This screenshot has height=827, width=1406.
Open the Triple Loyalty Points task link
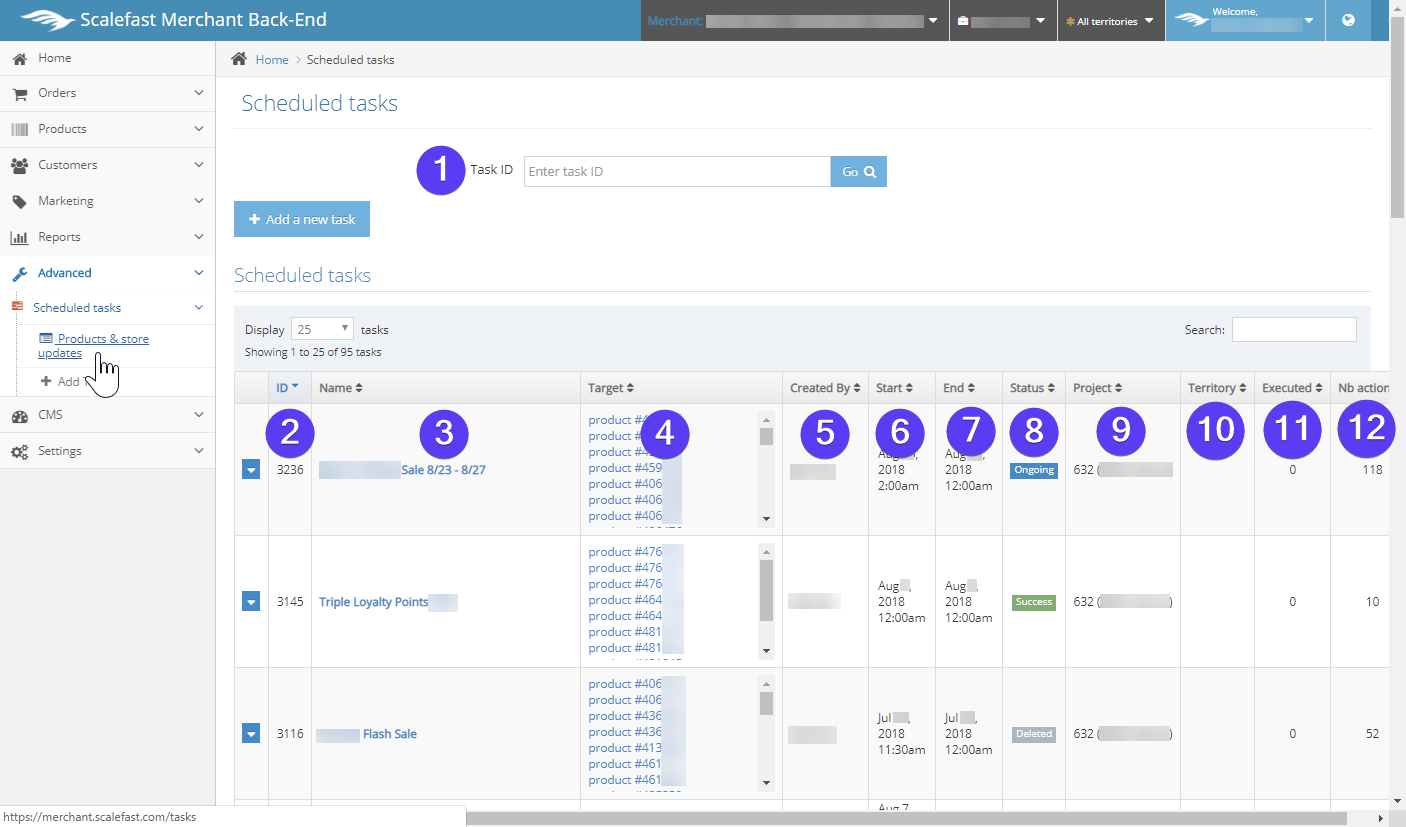pos(373,602)
